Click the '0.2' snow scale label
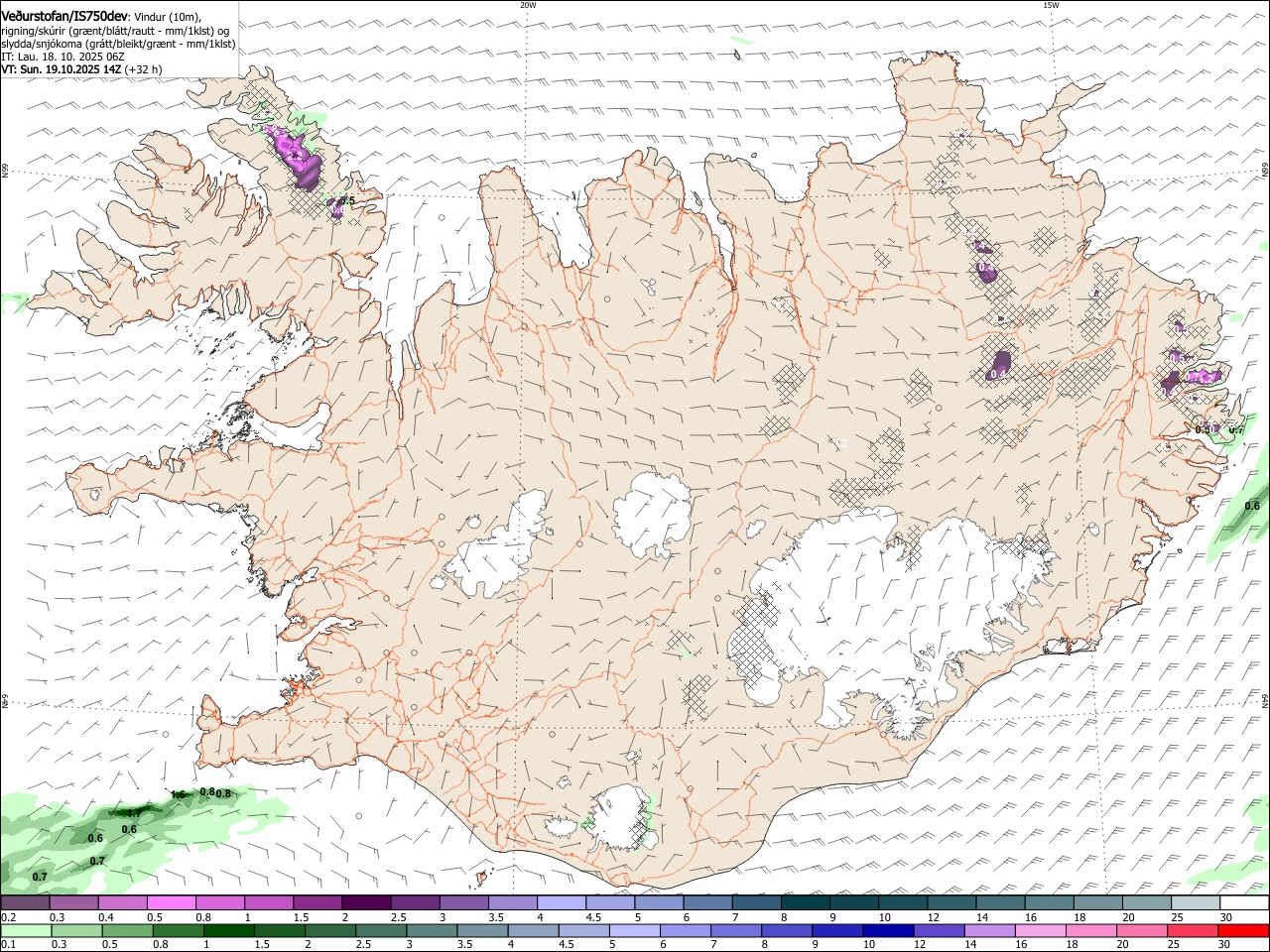 pyautogui.click(x=8, y=917)
